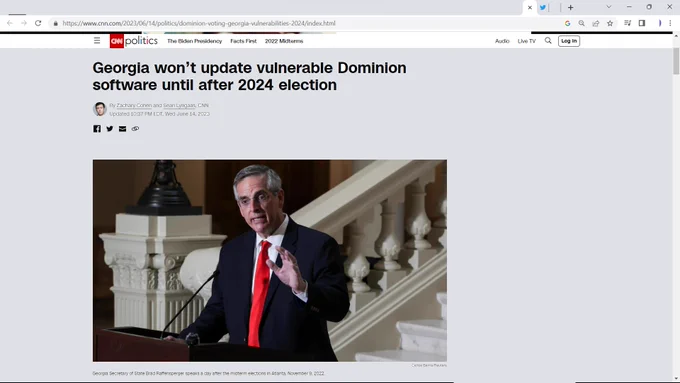Open the Facts First section
Viewport: 680px width, 383px height.
(x=243, y=41)
